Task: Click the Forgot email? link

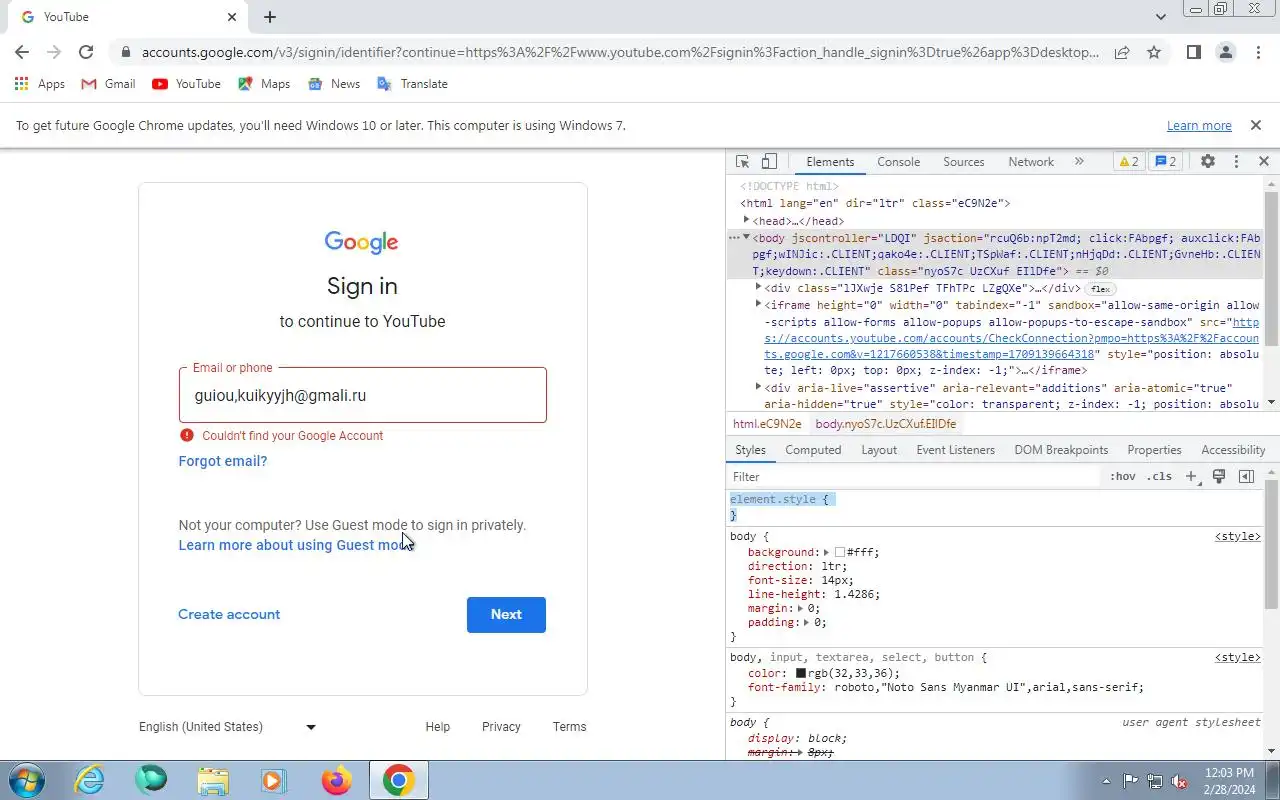Action: (223, 461)
